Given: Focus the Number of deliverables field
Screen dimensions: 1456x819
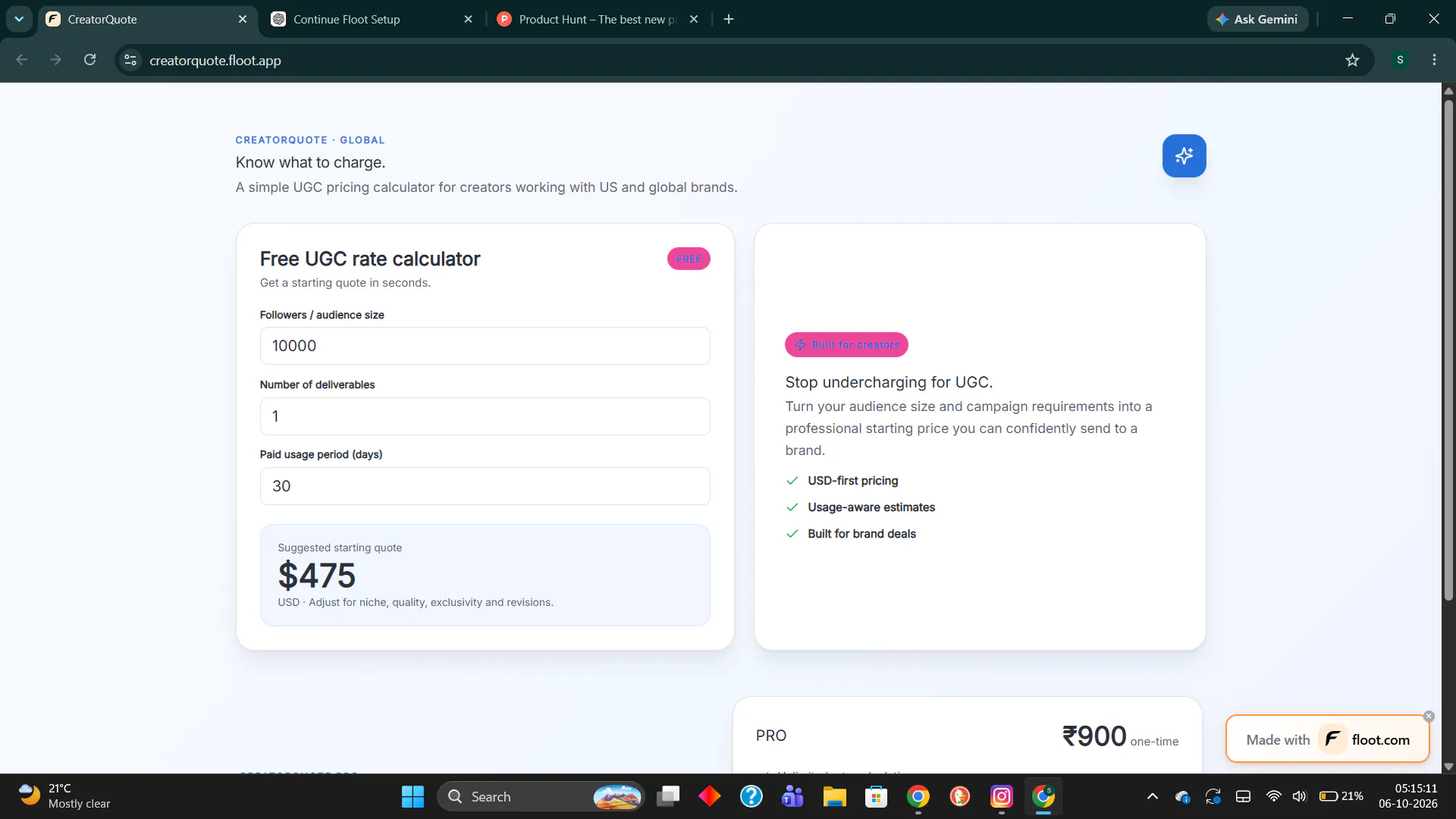Looking at the screenshot, I should point(485,416).
